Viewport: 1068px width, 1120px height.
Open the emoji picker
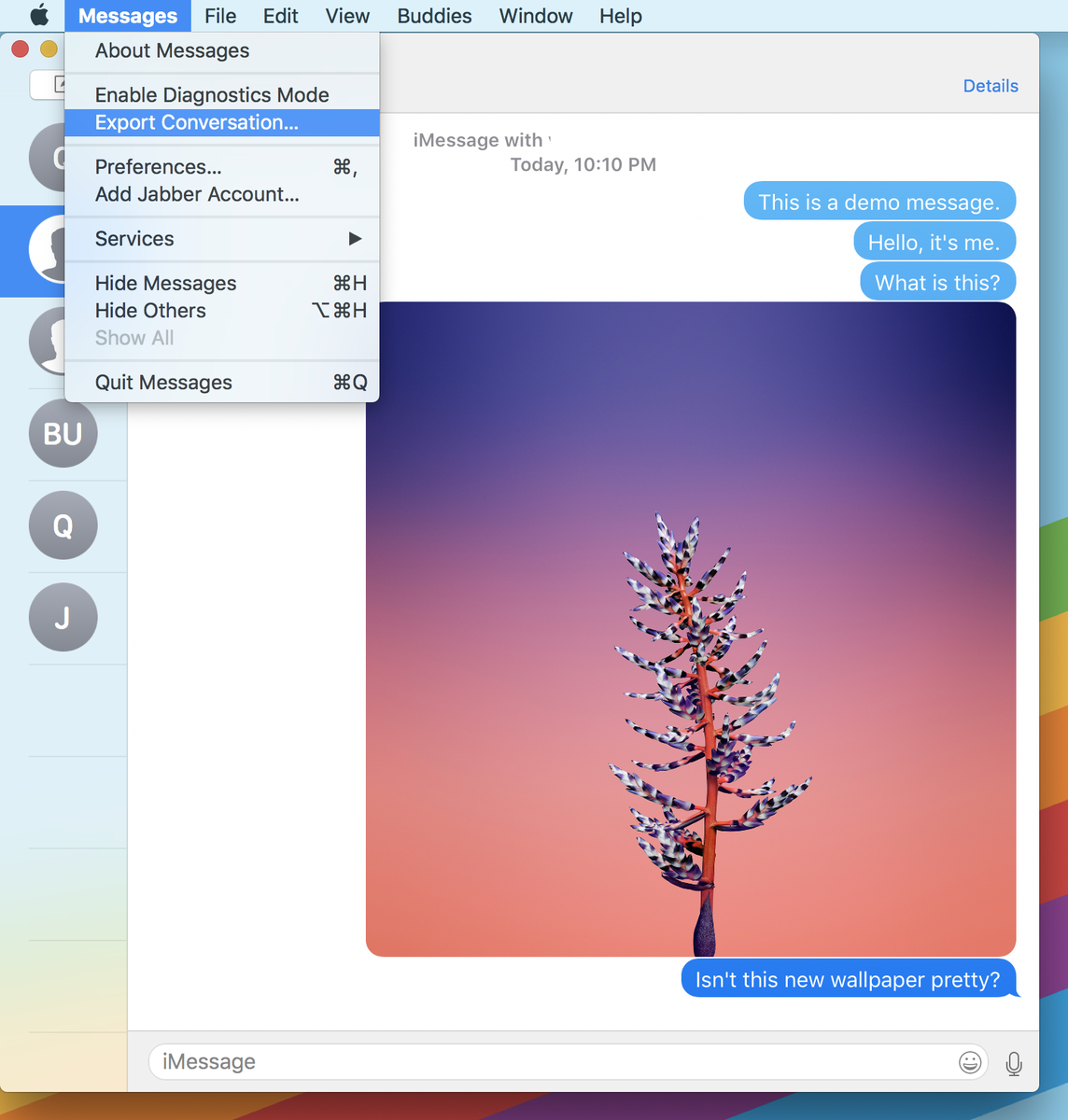click(970, 1062)
